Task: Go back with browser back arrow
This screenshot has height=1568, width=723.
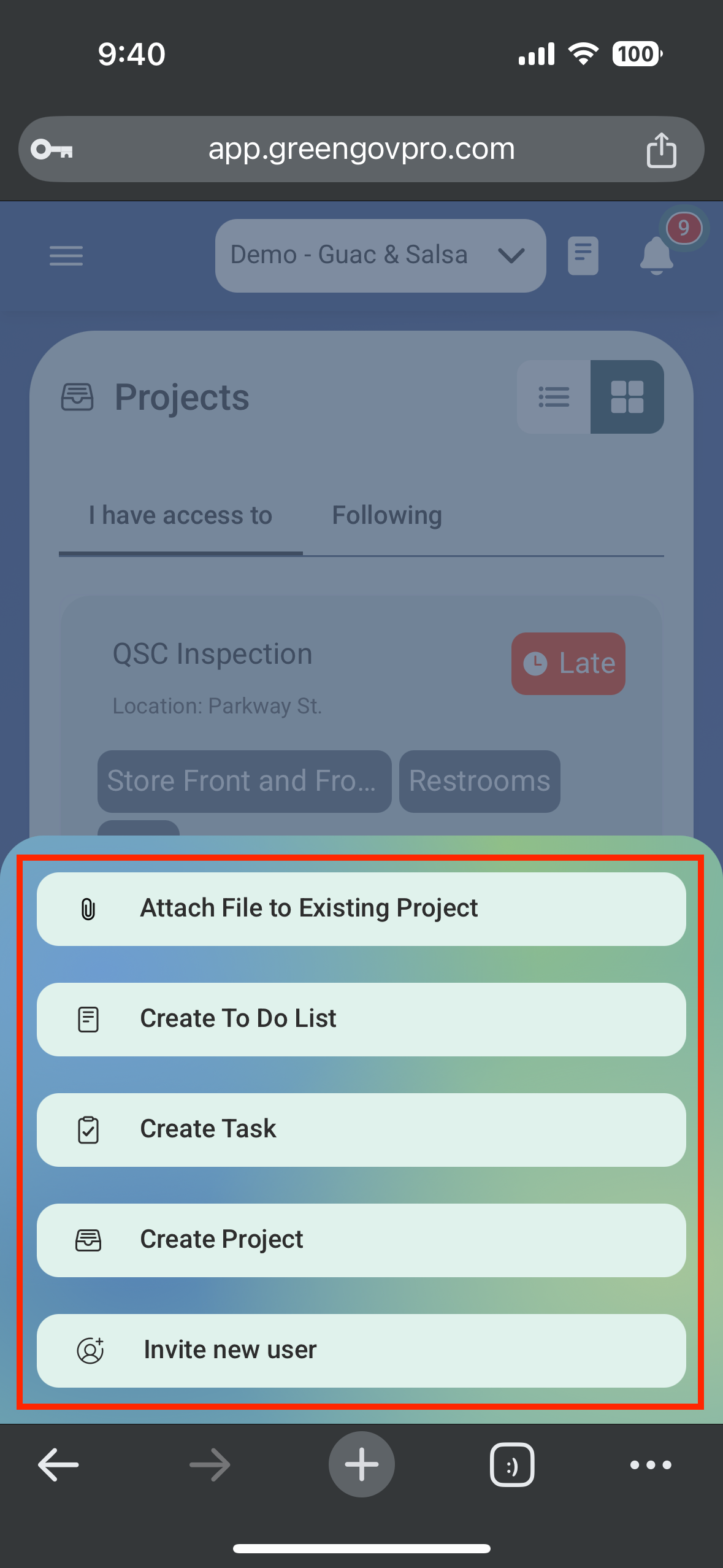Action: [58, 1465]
